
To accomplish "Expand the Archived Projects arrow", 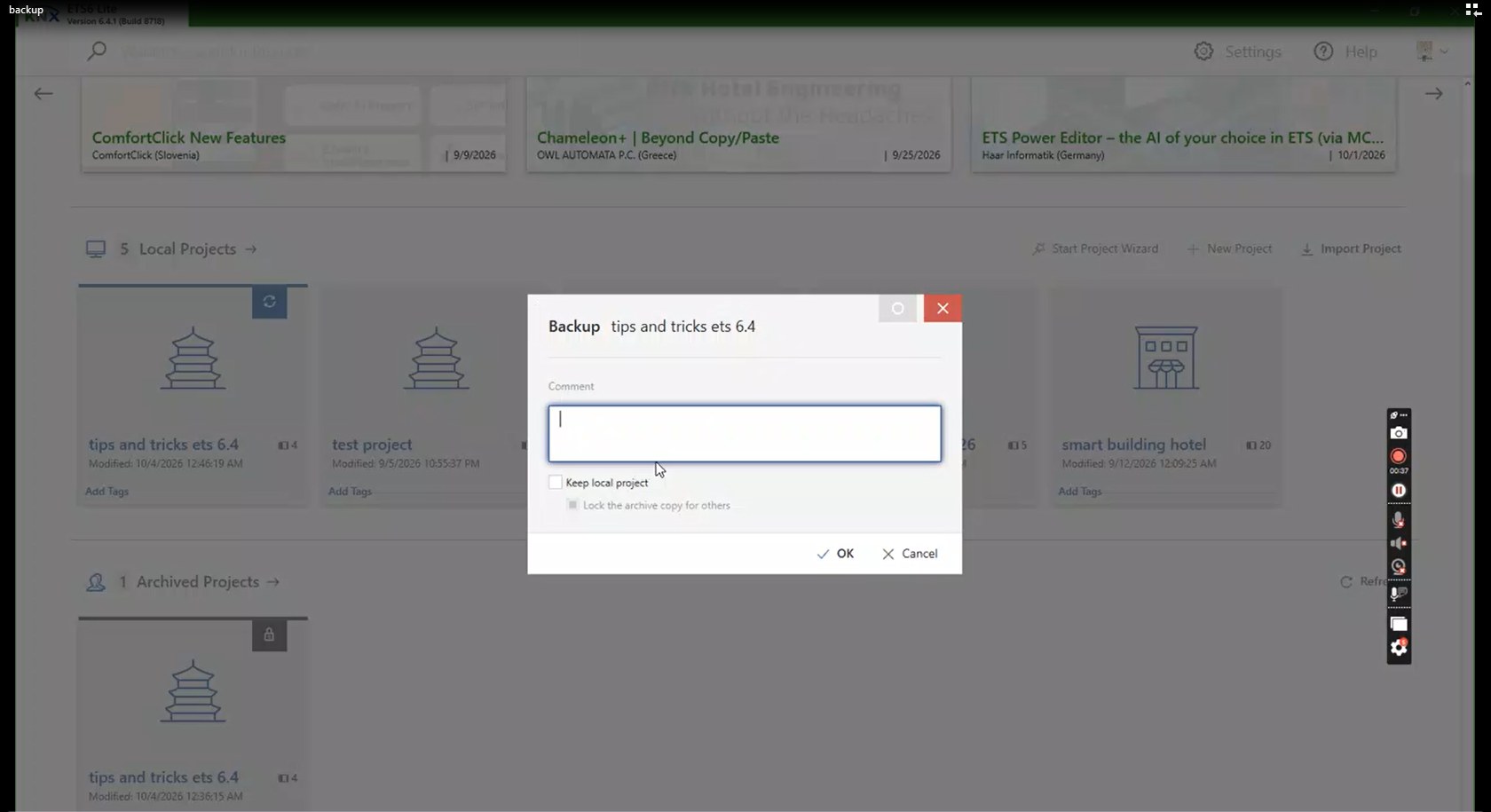I will pyautogui.click(x=273, y=582).
